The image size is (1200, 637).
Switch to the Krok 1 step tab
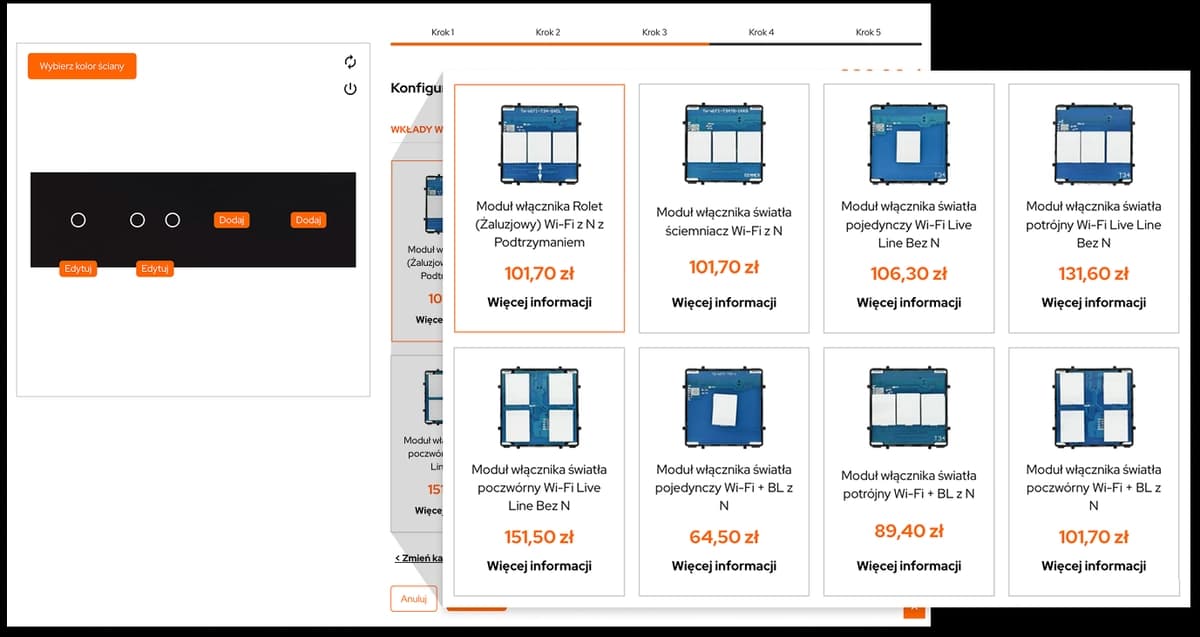pos(443,32)
